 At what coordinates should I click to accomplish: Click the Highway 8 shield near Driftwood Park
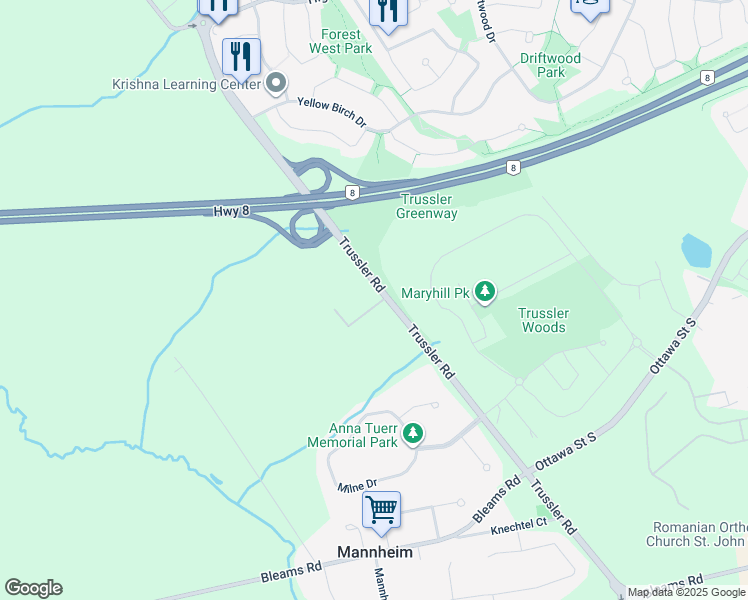707,78
